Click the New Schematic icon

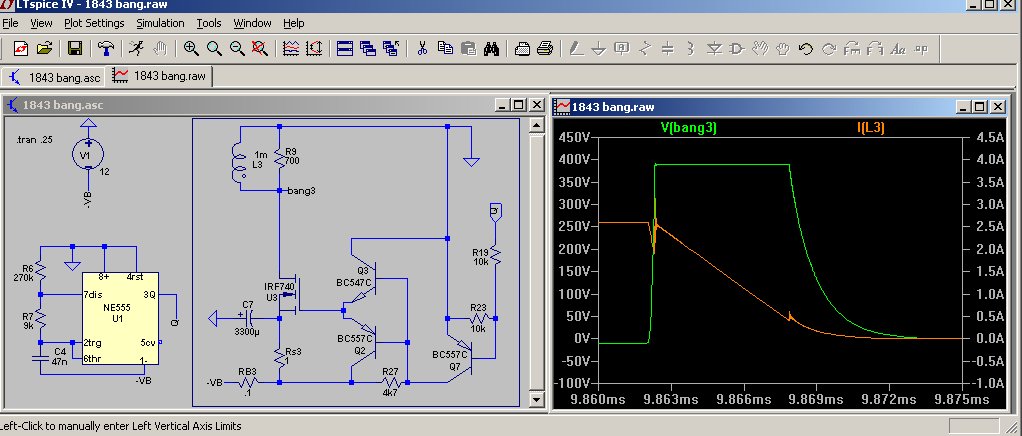click(x=19, y=47)
